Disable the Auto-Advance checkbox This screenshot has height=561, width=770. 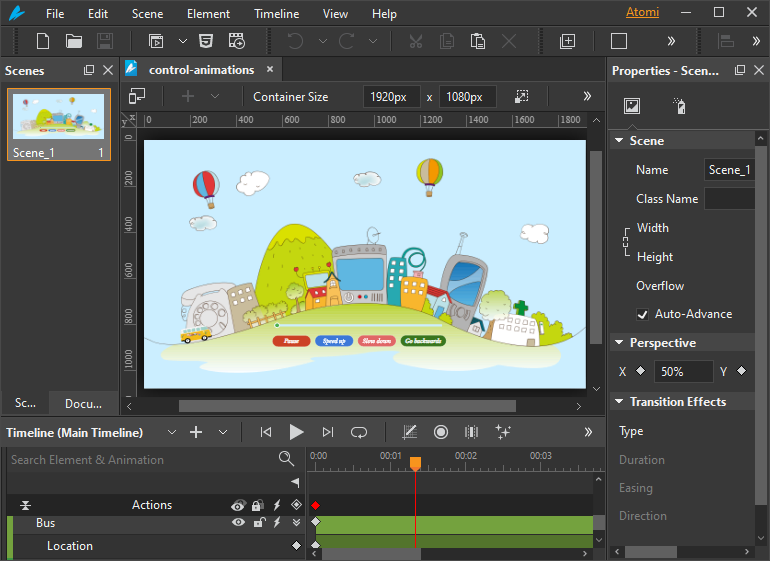tap(643, 314)
